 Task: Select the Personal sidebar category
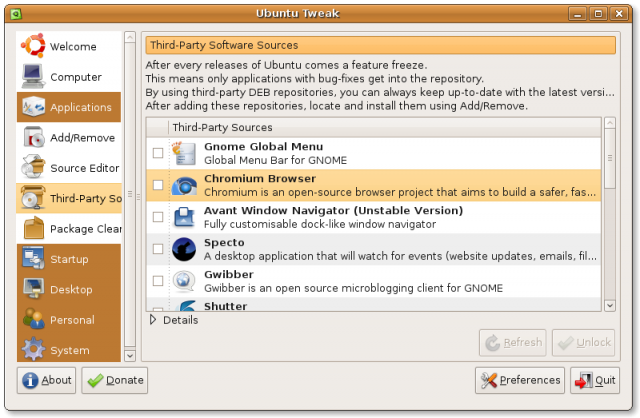(x=69, y=319)
